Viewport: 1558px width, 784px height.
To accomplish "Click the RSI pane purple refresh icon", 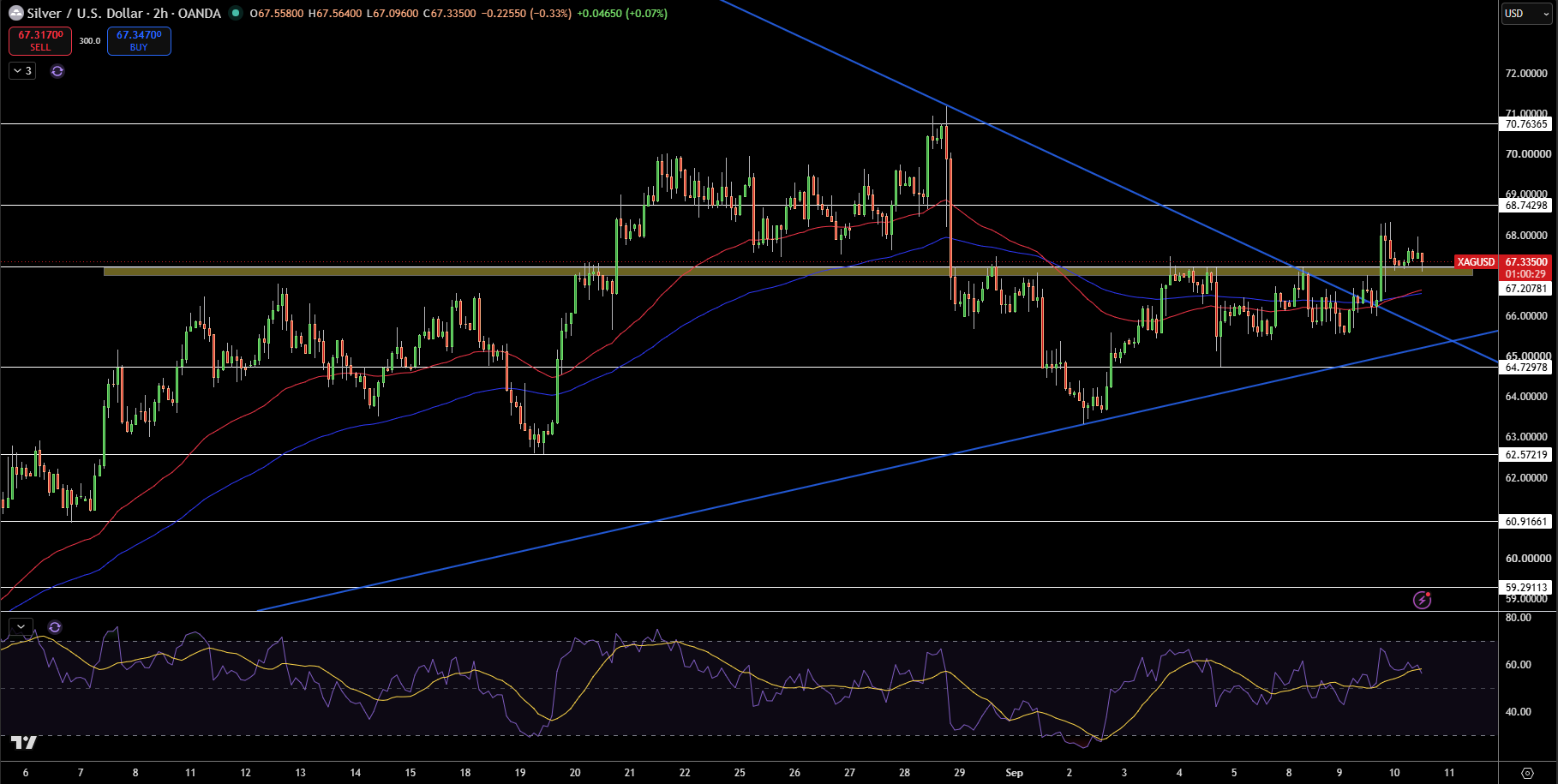I will click(55, 627).
